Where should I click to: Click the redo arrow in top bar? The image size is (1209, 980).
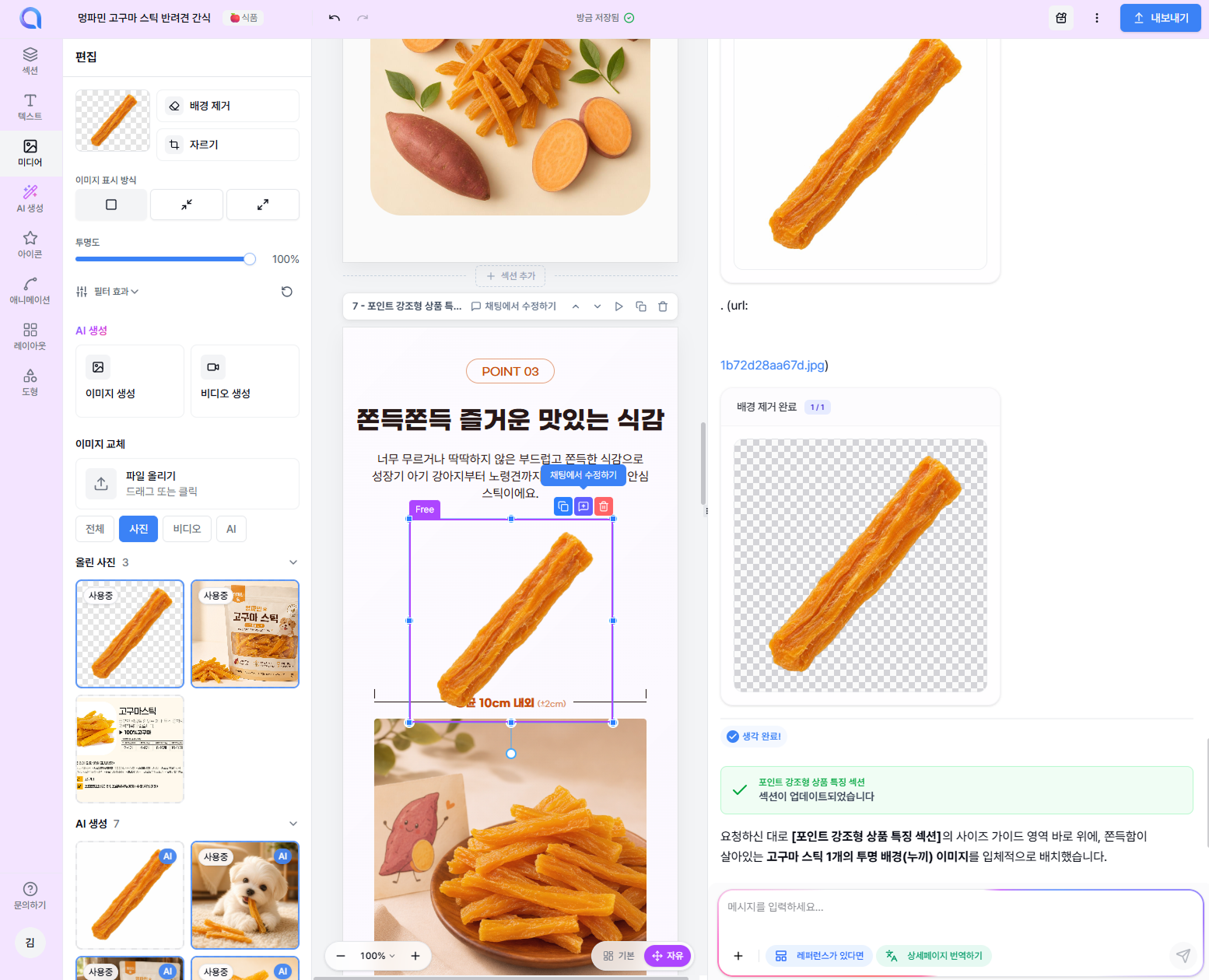pyautogui.click(x=363, y=18)
